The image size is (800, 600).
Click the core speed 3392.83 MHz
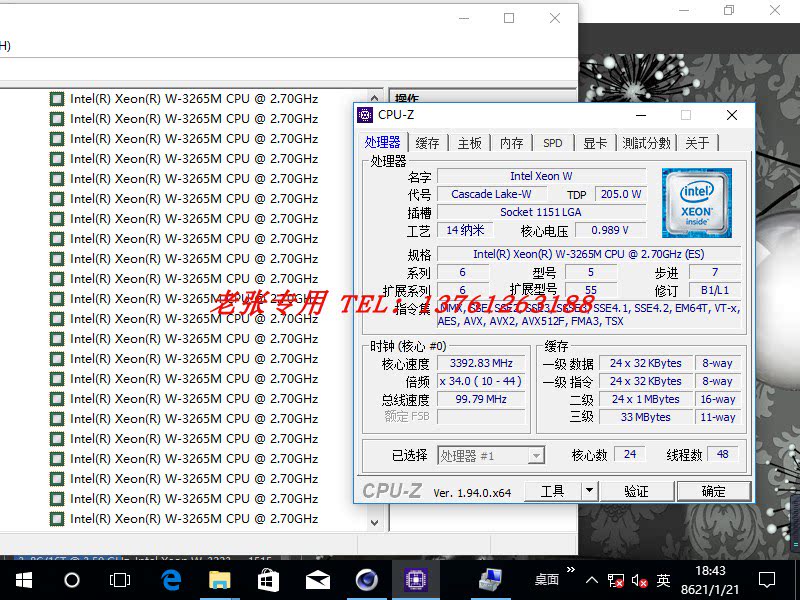tap(481, 363)
